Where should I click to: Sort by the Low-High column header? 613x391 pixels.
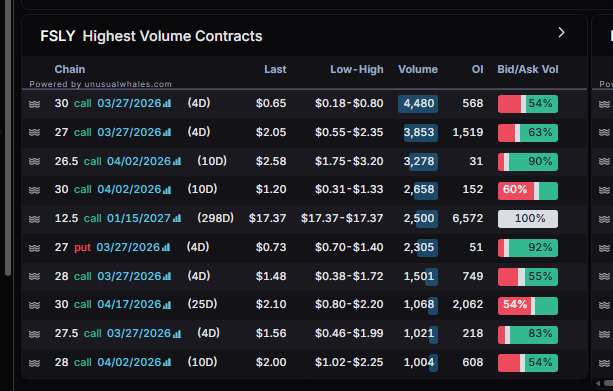point(357,69)
